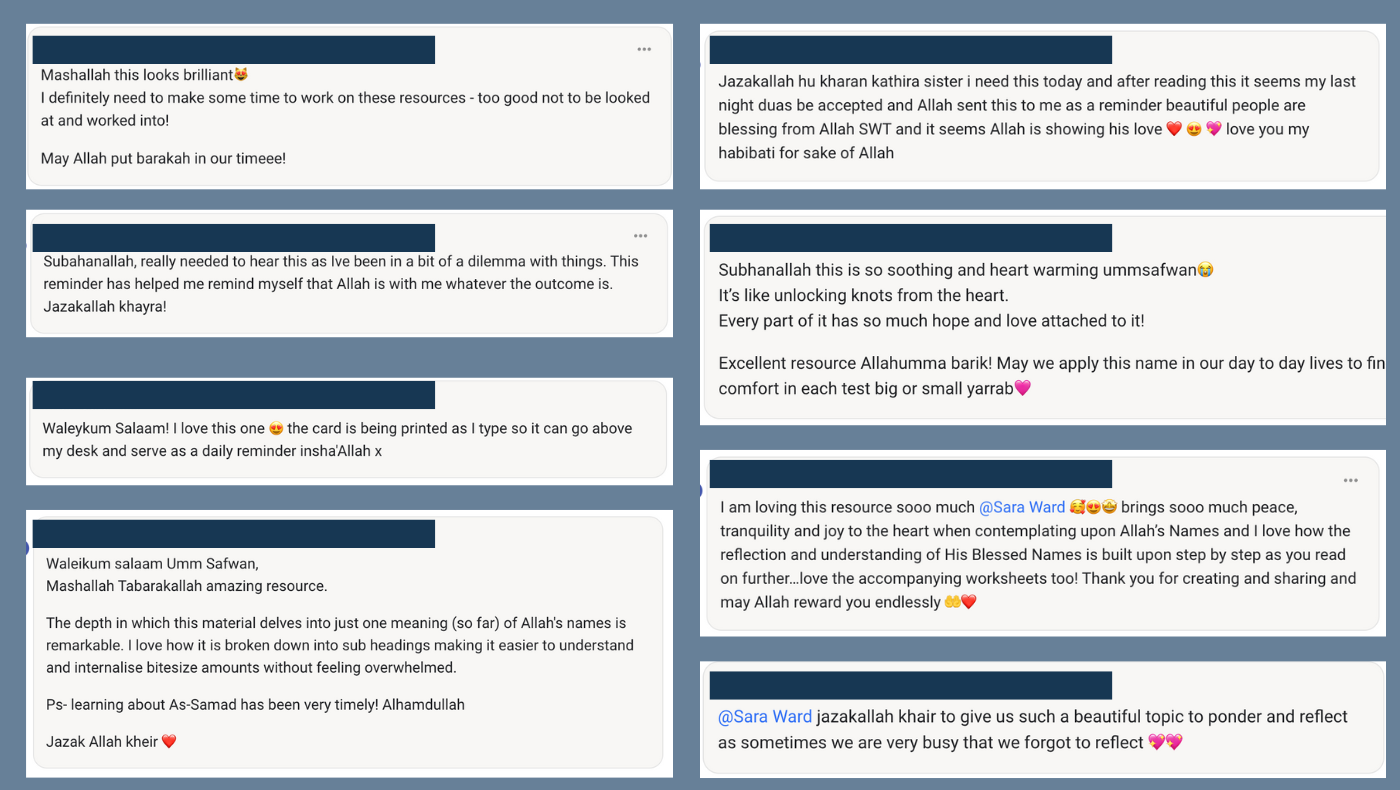The height and width of the screenshot is (790, 1400).
Task: Click the sparkling hearts after 'forgot to reflect'
Action: 1165,742
